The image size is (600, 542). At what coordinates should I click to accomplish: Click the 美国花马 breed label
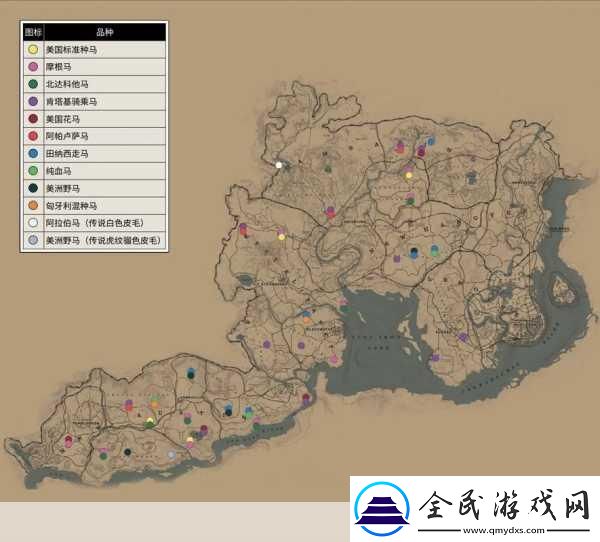63,119
